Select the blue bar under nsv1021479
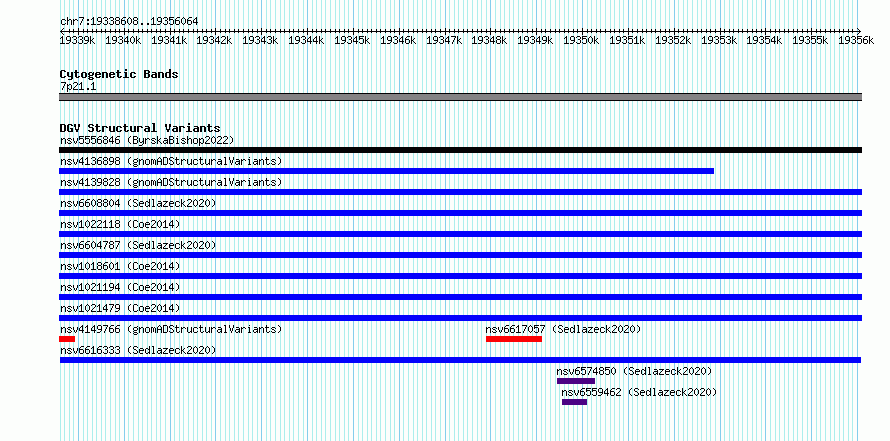 460,318
